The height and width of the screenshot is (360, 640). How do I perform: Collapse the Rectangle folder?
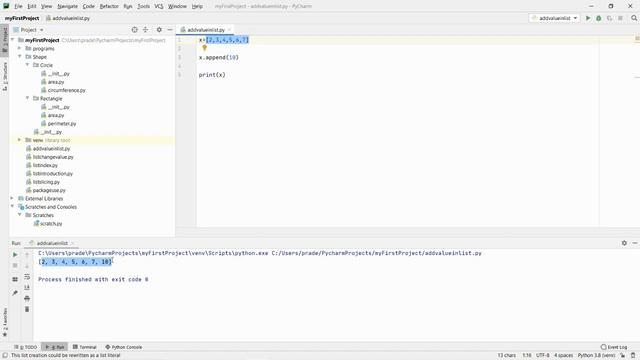[x=27, y=98]
